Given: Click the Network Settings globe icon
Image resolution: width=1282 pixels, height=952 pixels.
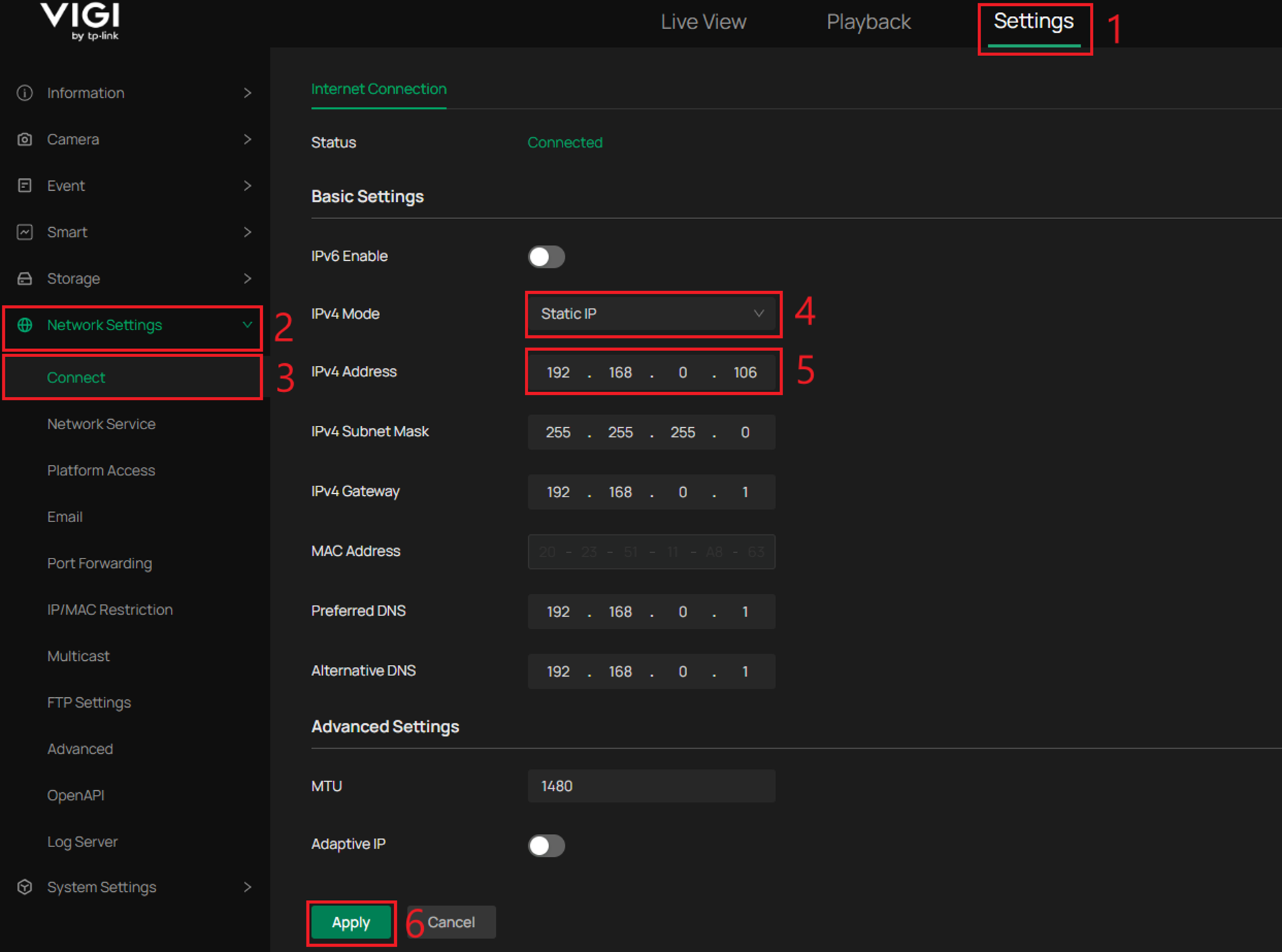Looking at the screenshot, I should (24, 325).
